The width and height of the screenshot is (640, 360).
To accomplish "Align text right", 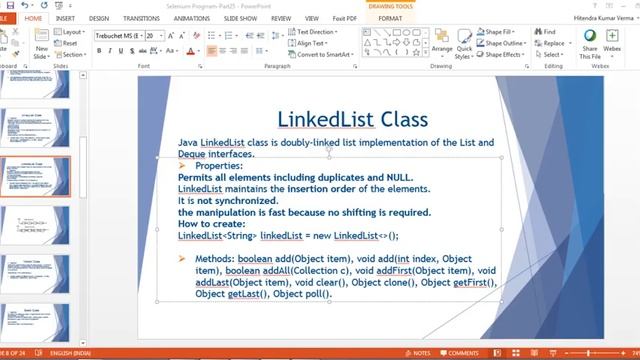I will coord(233,51).
